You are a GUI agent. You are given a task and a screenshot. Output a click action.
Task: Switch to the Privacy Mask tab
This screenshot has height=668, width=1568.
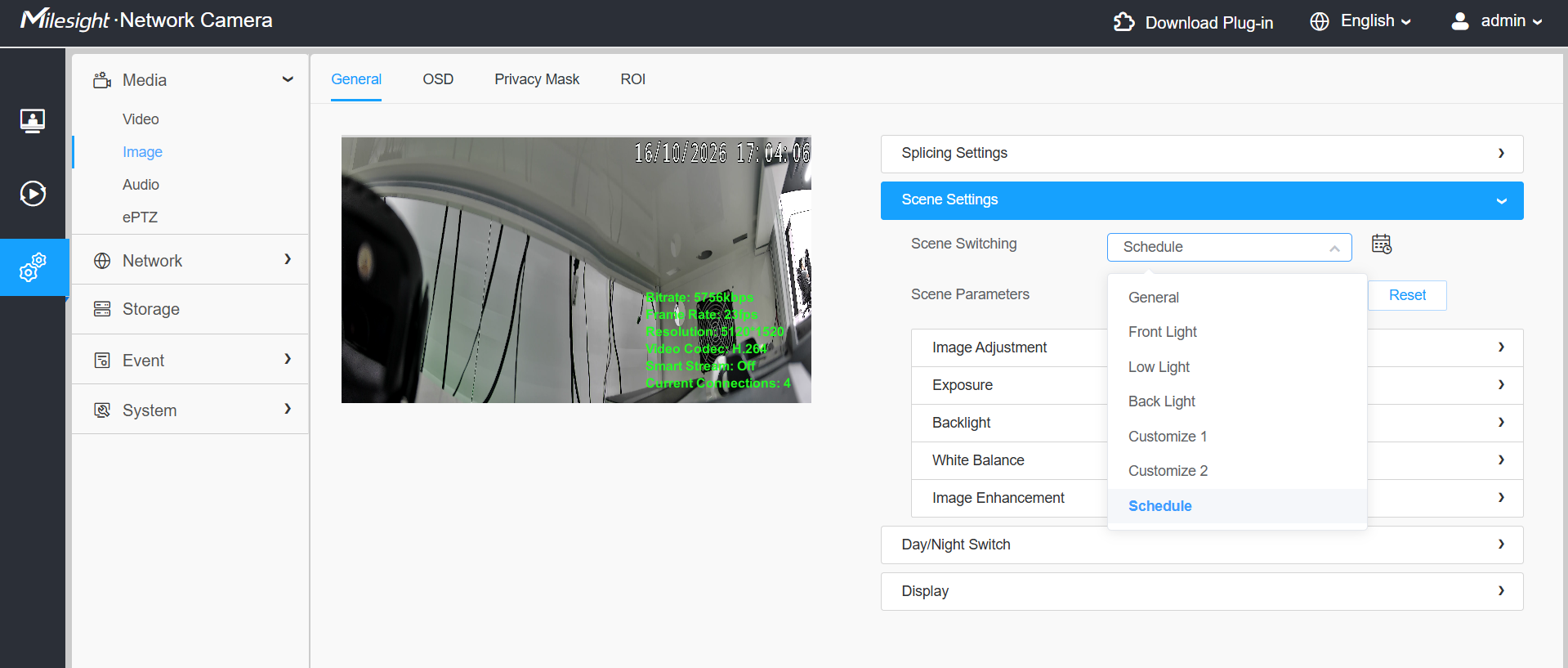click(x=537, y=79)
